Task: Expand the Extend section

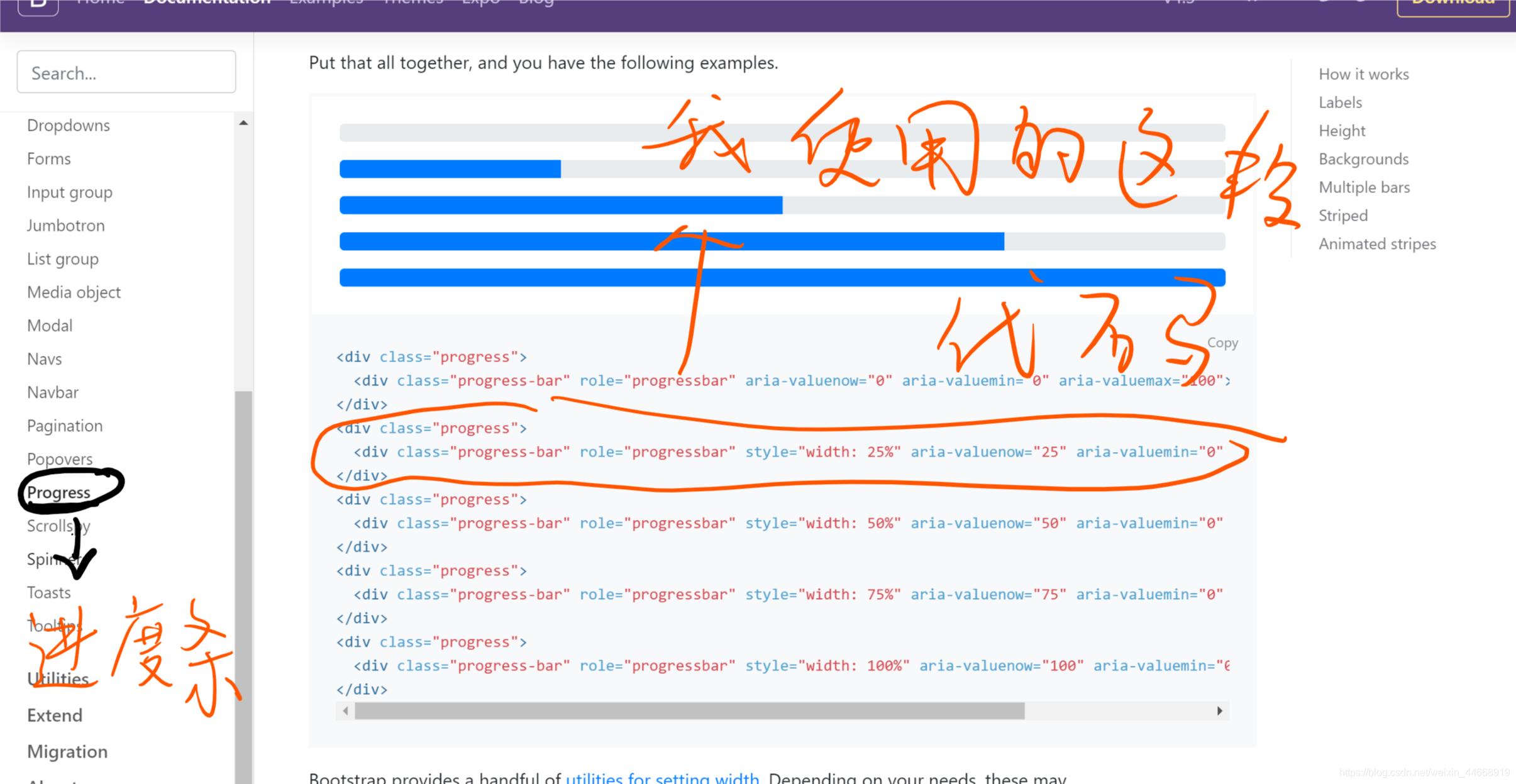Action: pos(55,715)
